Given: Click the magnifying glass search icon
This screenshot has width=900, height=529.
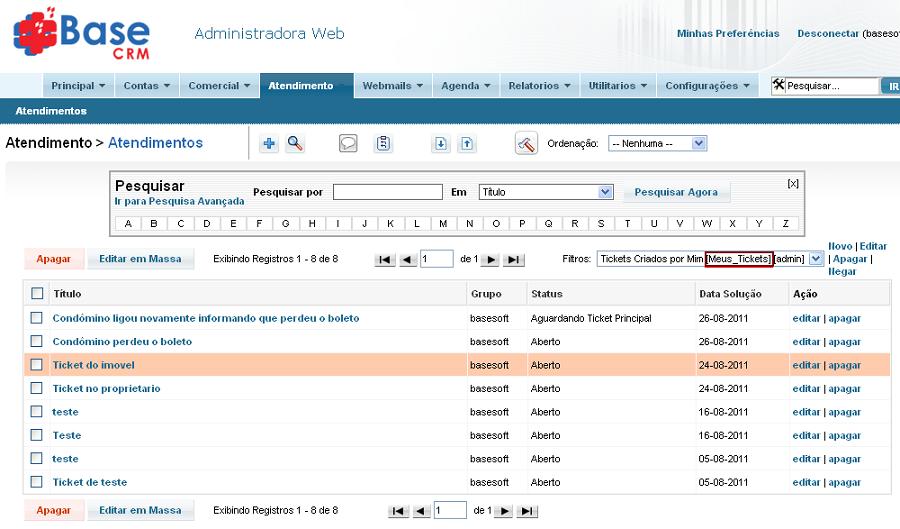Looking at the screenshot, I should point(295,144).
